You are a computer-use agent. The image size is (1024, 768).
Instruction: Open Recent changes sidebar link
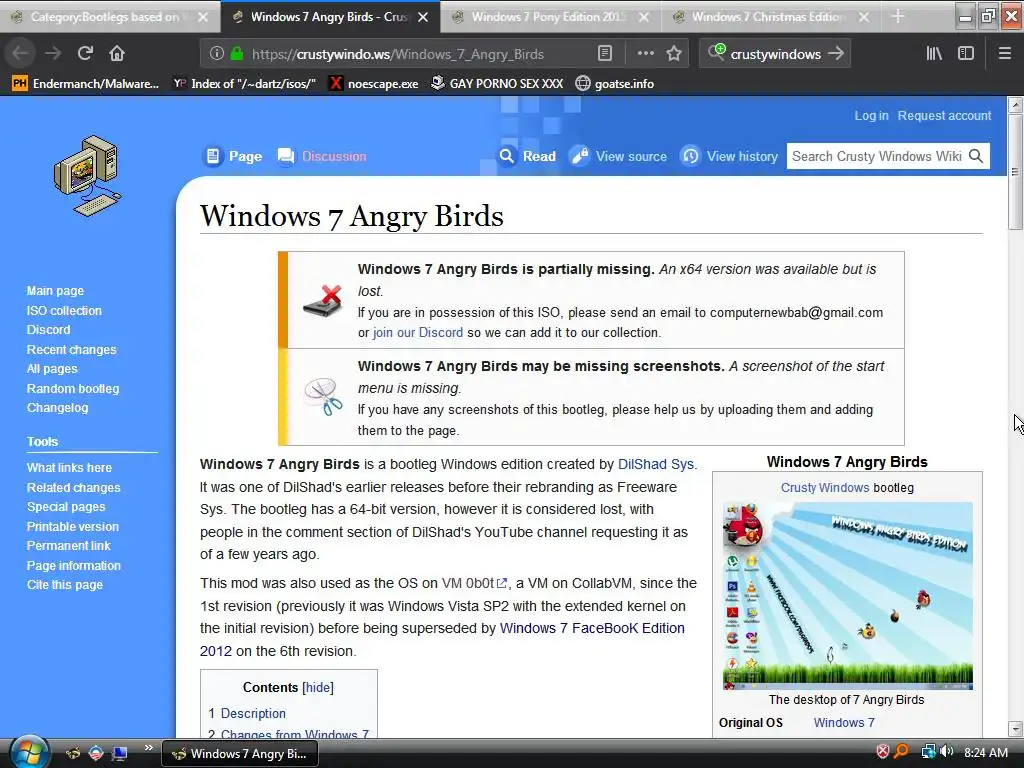[x=71, y=349]
